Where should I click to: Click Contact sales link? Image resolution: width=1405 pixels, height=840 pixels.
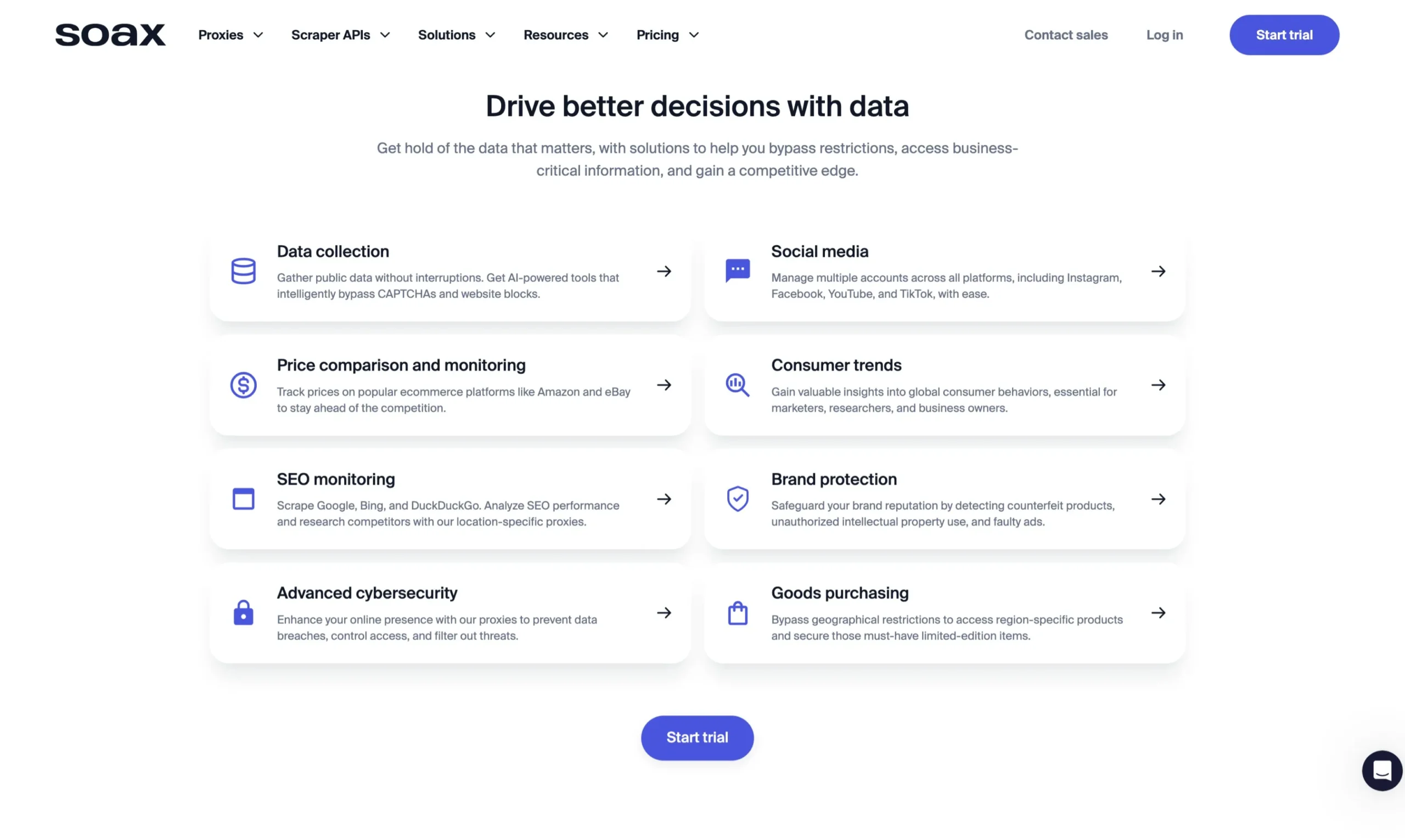[x=1066, y=35]
